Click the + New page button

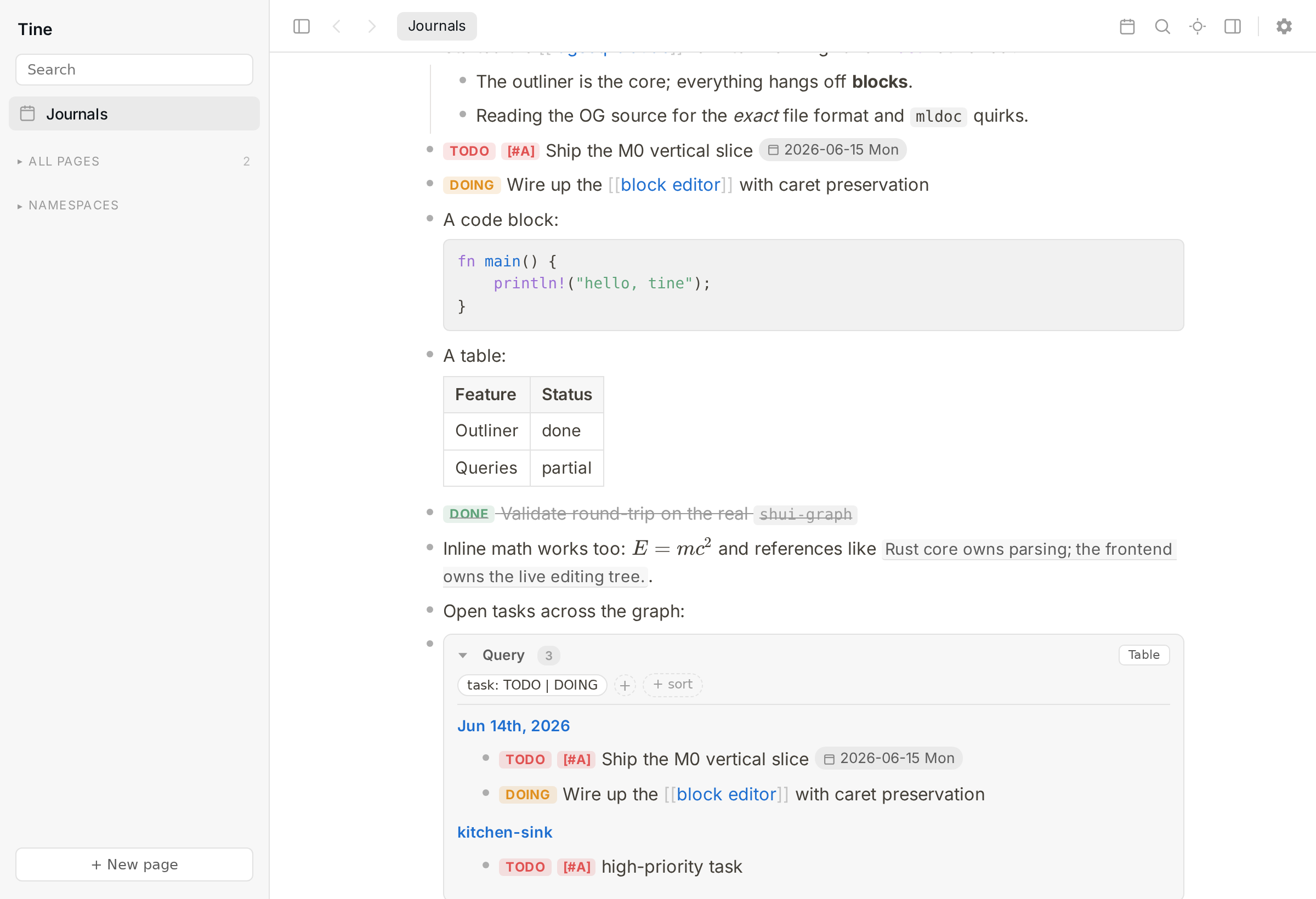(134, 865)
